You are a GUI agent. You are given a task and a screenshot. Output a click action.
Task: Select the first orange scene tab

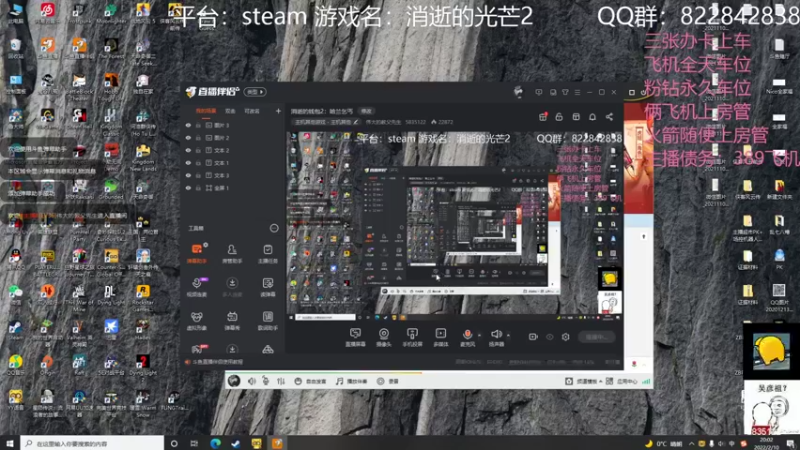coord(206,111)
